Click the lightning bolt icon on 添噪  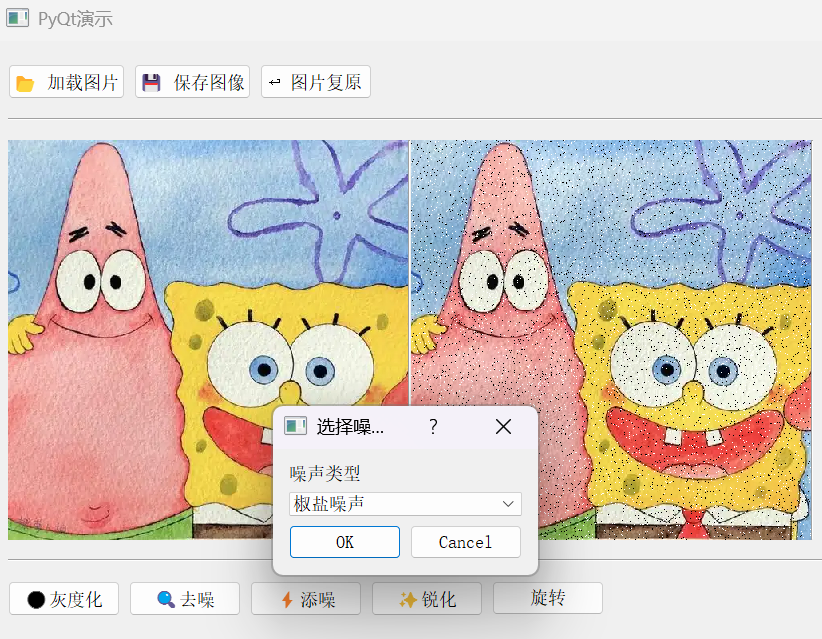tap(287, 600)
